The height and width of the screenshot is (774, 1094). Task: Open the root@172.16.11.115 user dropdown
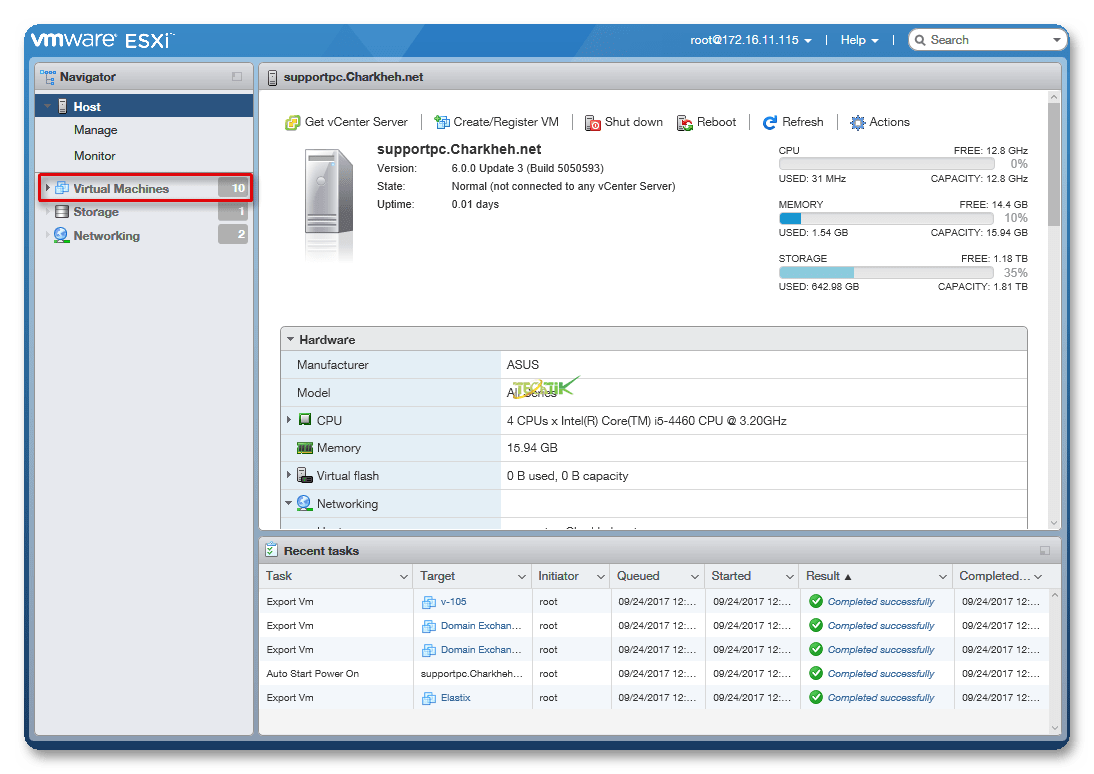pyautogui.click(x=751, y=40)
